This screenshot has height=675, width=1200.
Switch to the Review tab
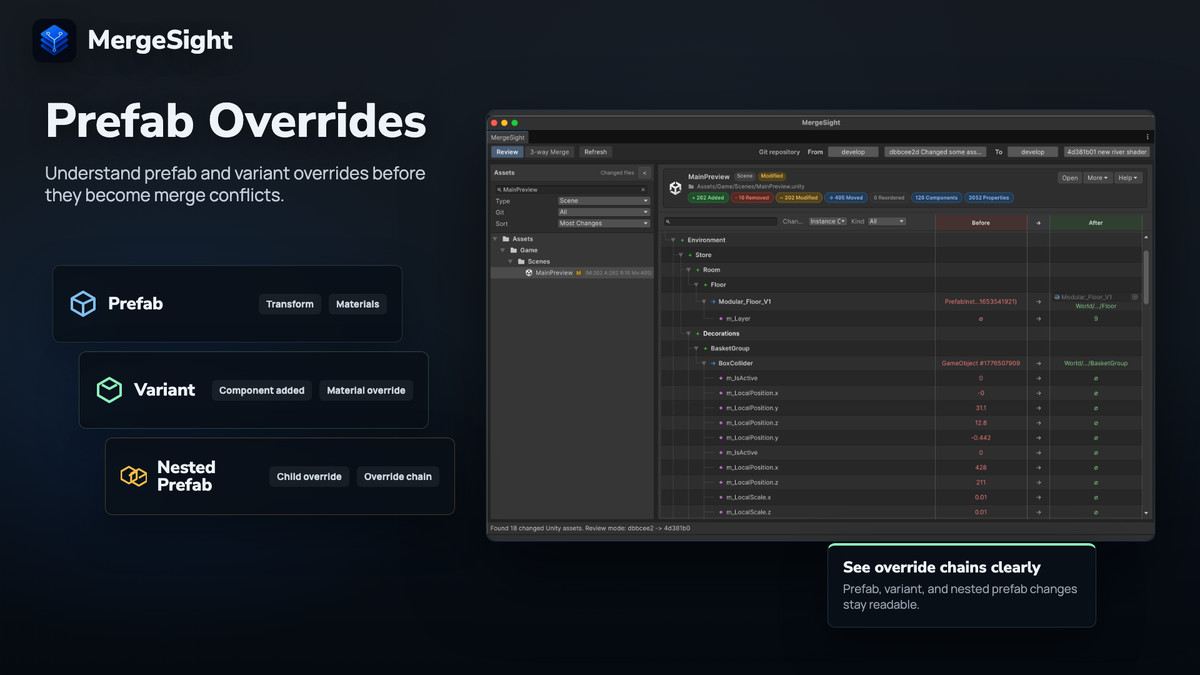[x=507, y=152]
